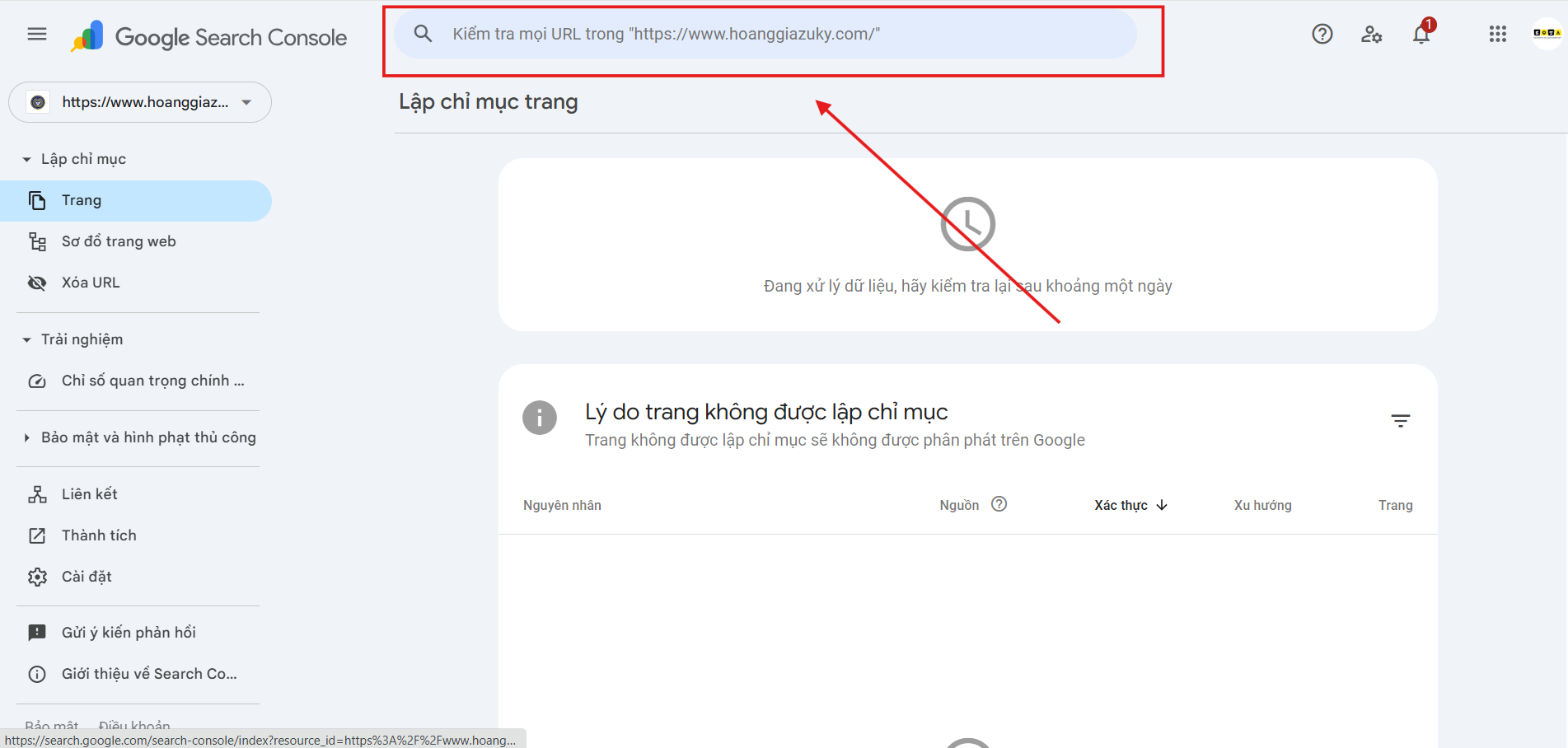Click the property favicon in selector

(38, 102)
